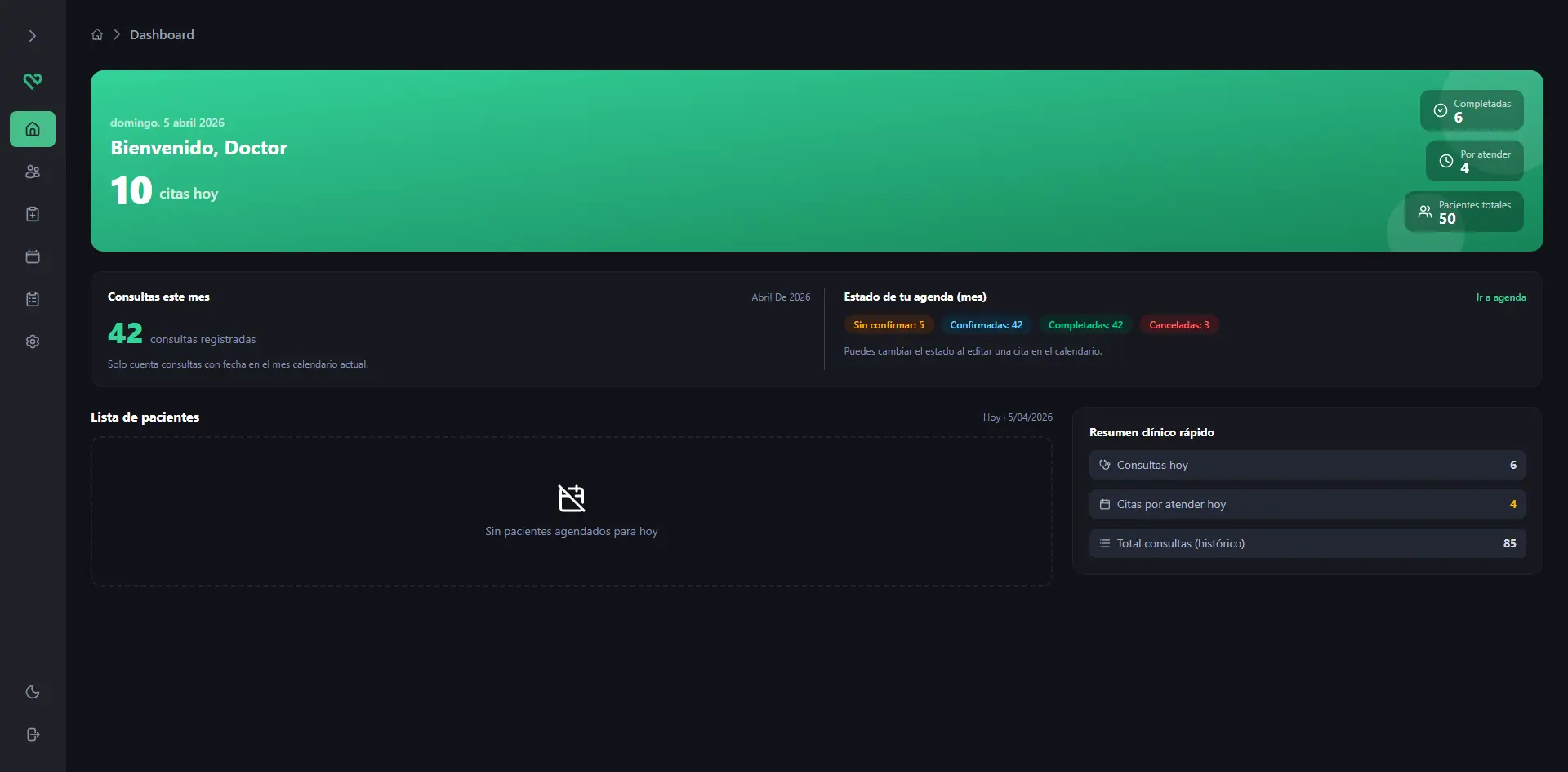
Task: Click the 'Lista de pacientes' heading
Action: coord(145,417)
